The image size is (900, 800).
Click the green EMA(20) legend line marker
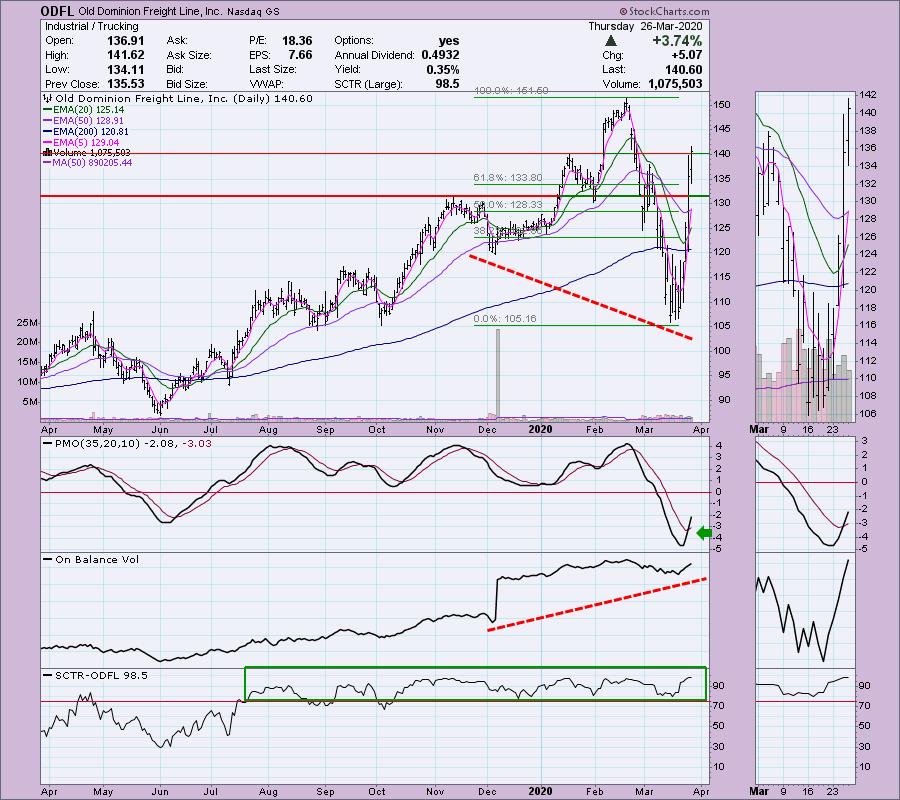point(48,110)
